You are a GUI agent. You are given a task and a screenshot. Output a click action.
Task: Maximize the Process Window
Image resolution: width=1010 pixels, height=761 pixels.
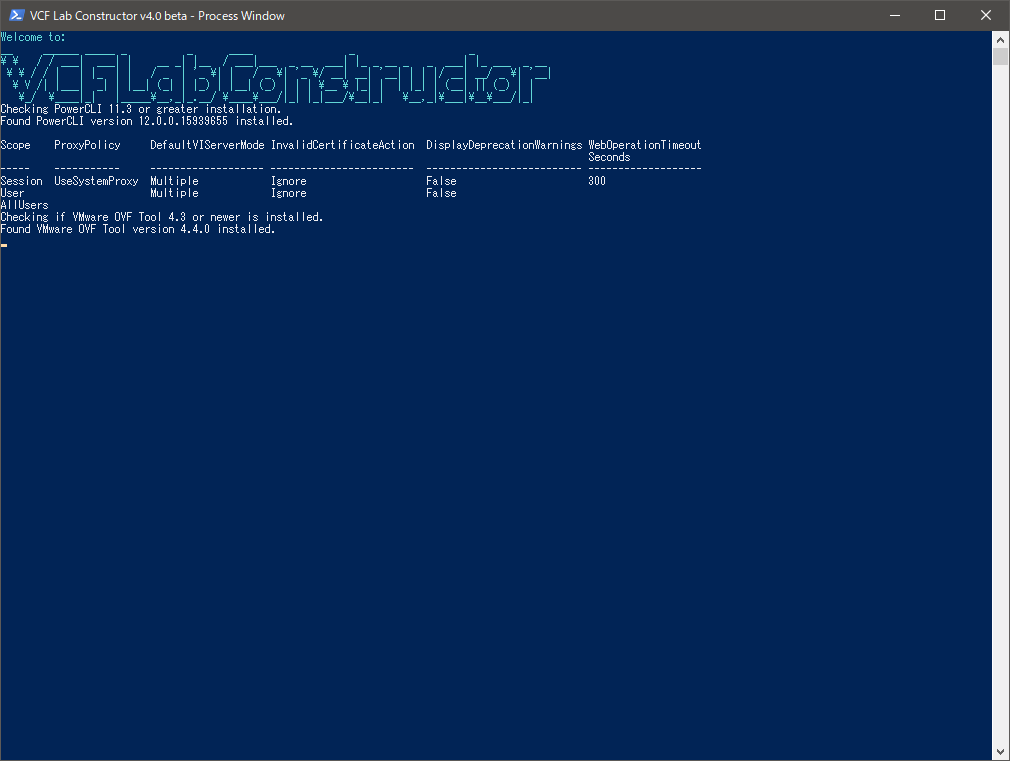coord(940,15)
